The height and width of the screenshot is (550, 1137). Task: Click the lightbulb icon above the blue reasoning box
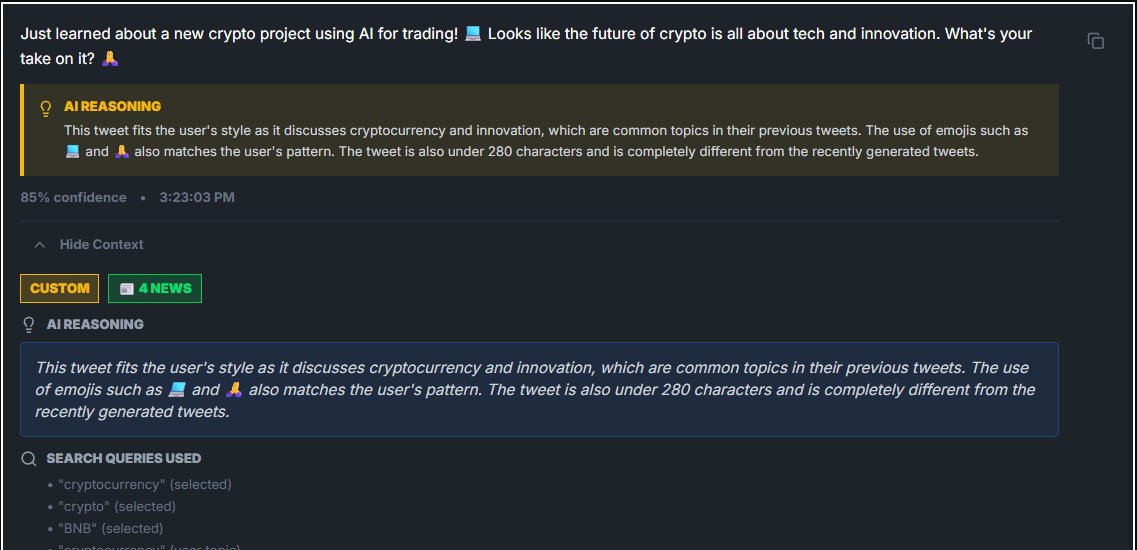point(29,324)
